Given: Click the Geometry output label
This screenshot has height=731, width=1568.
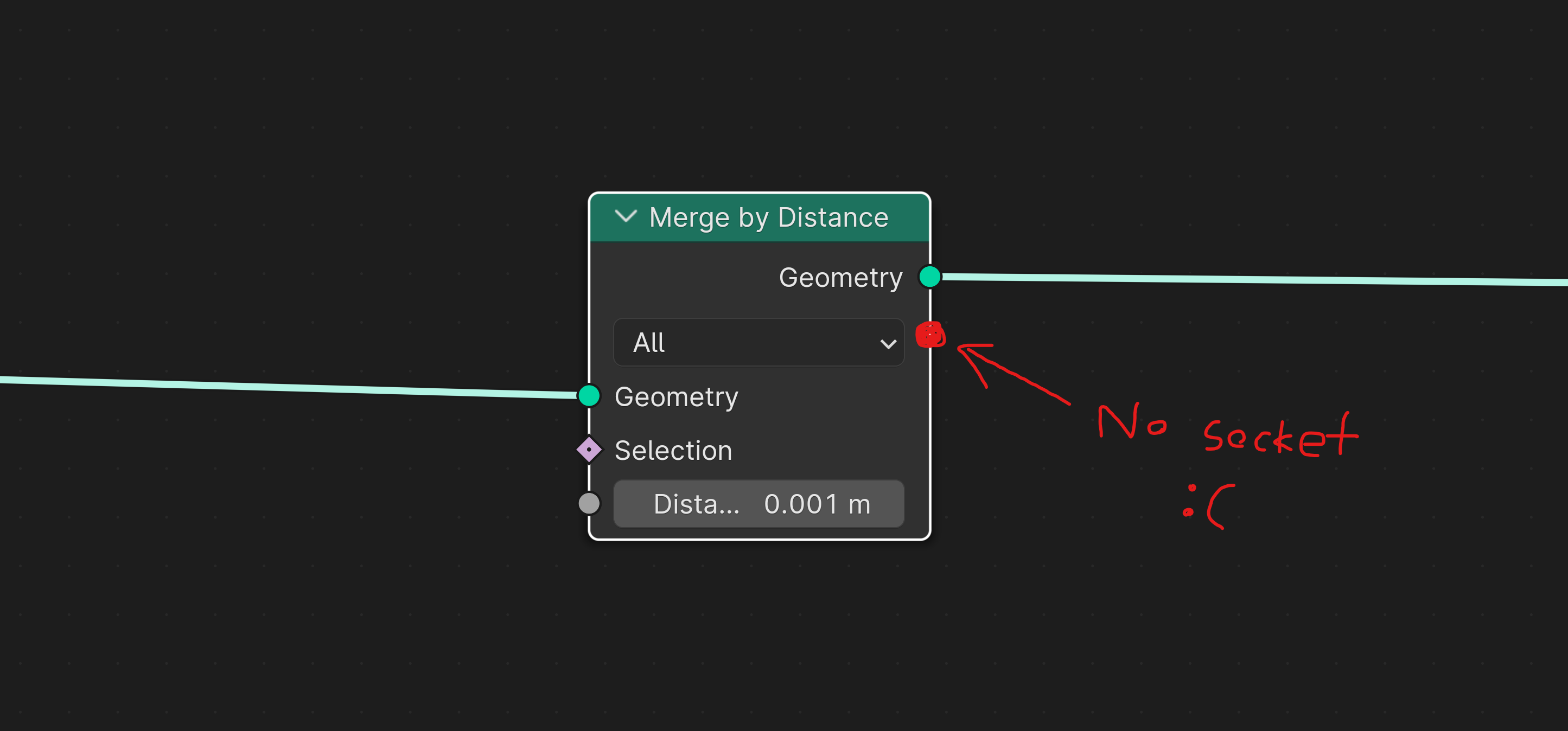Looking at the screenshot, I should pos(840,278).
